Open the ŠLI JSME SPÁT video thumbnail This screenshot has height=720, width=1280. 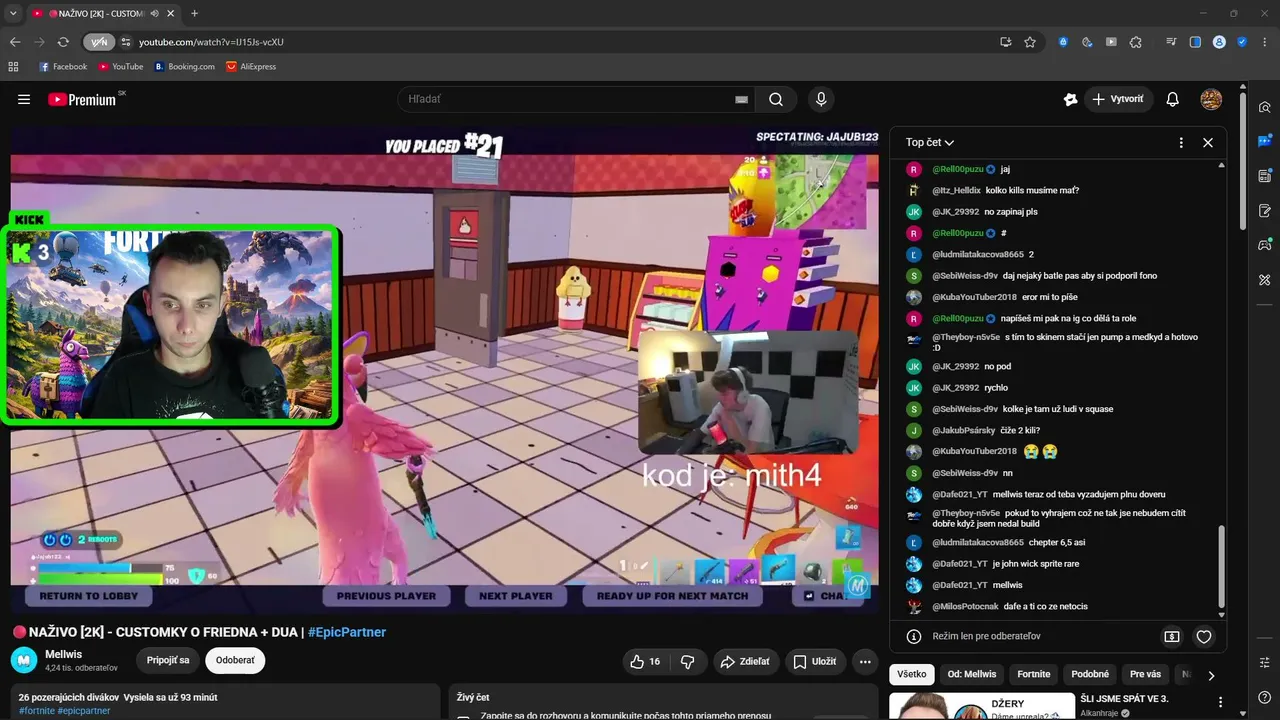coord(982,705)
